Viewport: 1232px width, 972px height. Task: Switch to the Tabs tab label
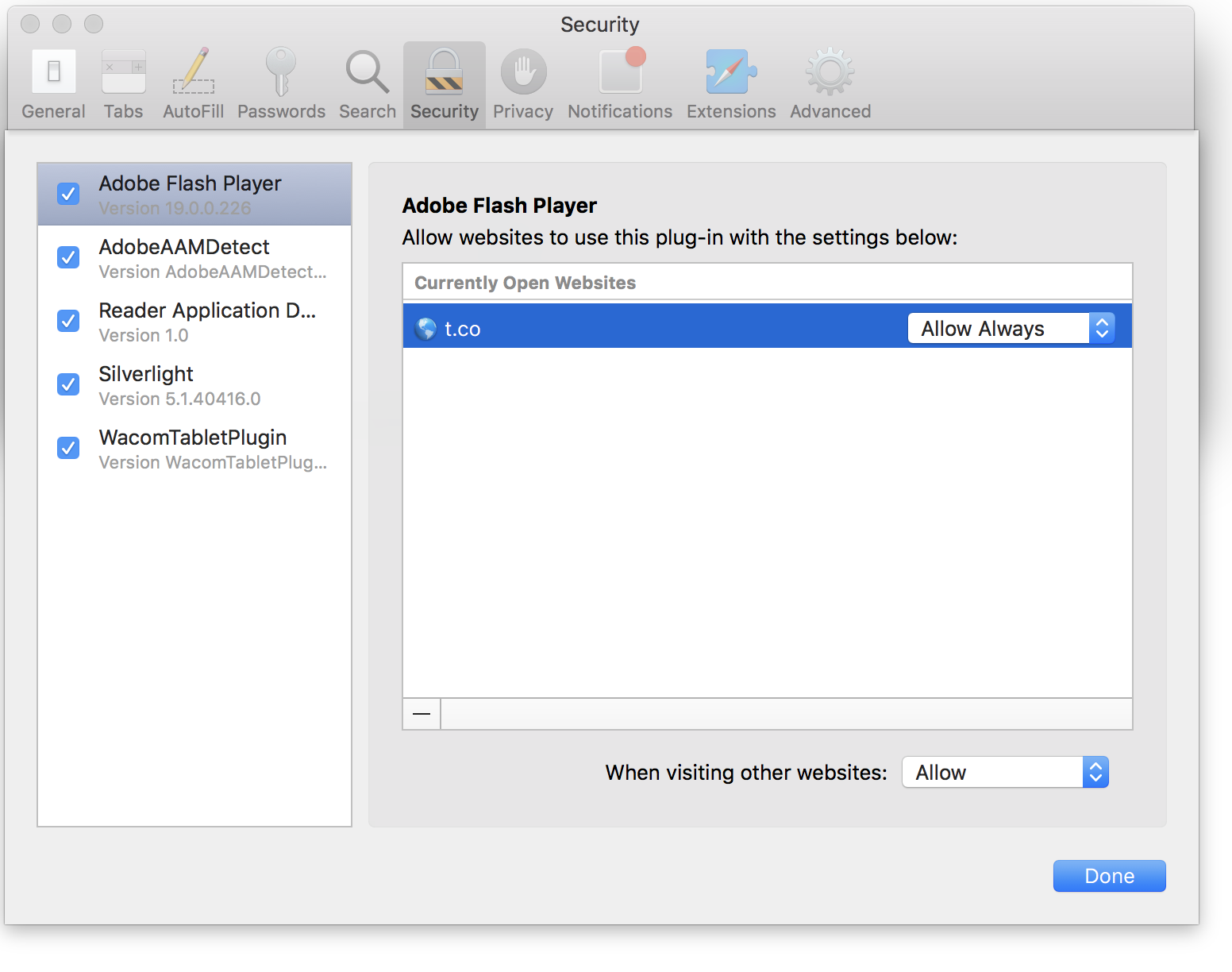coord(123,112)
